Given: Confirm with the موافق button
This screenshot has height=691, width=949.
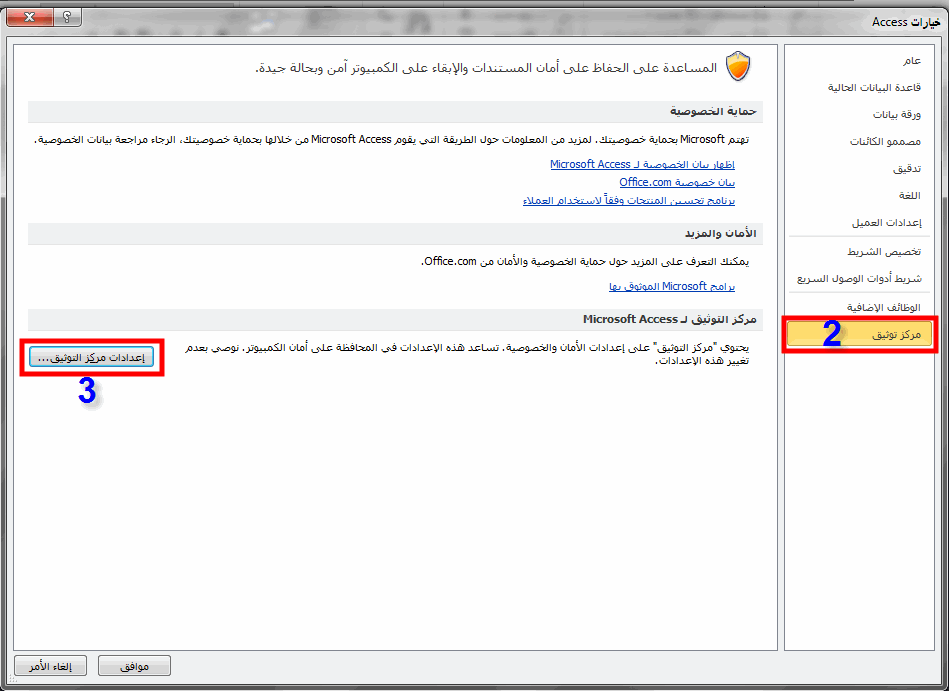Looking at the screenshot, I should (x=134, y=666).
